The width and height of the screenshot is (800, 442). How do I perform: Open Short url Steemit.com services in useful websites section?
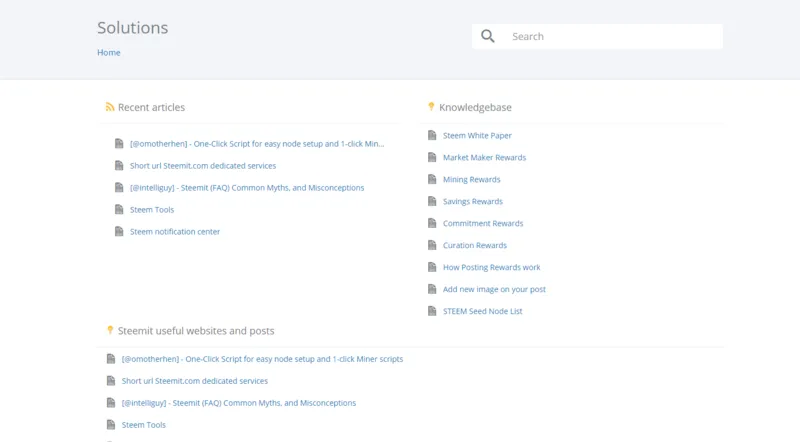click(x=195, y=381)
